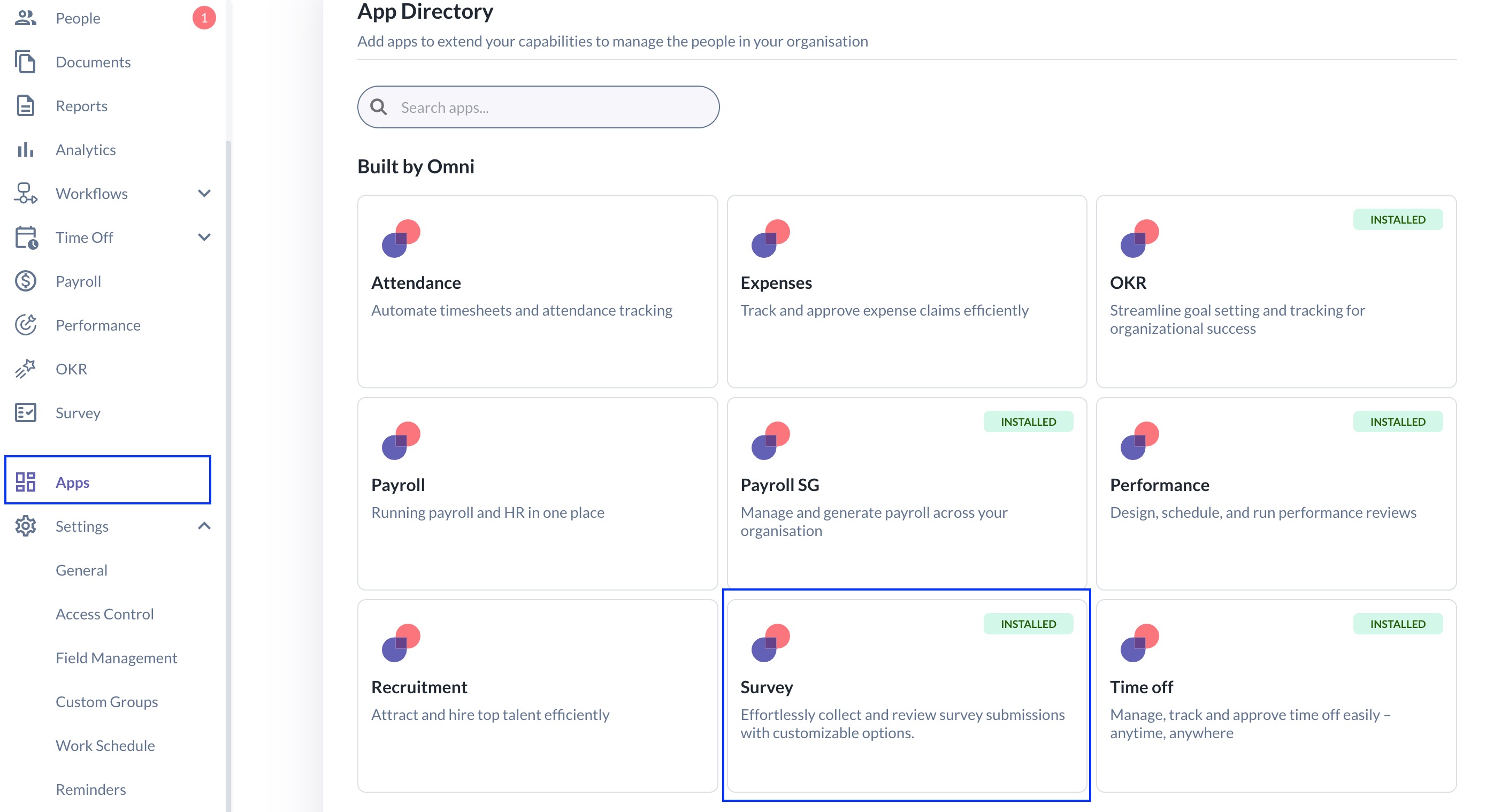Click the search magnifier icon
The image size is (1486, 812).
coord(378,106)
